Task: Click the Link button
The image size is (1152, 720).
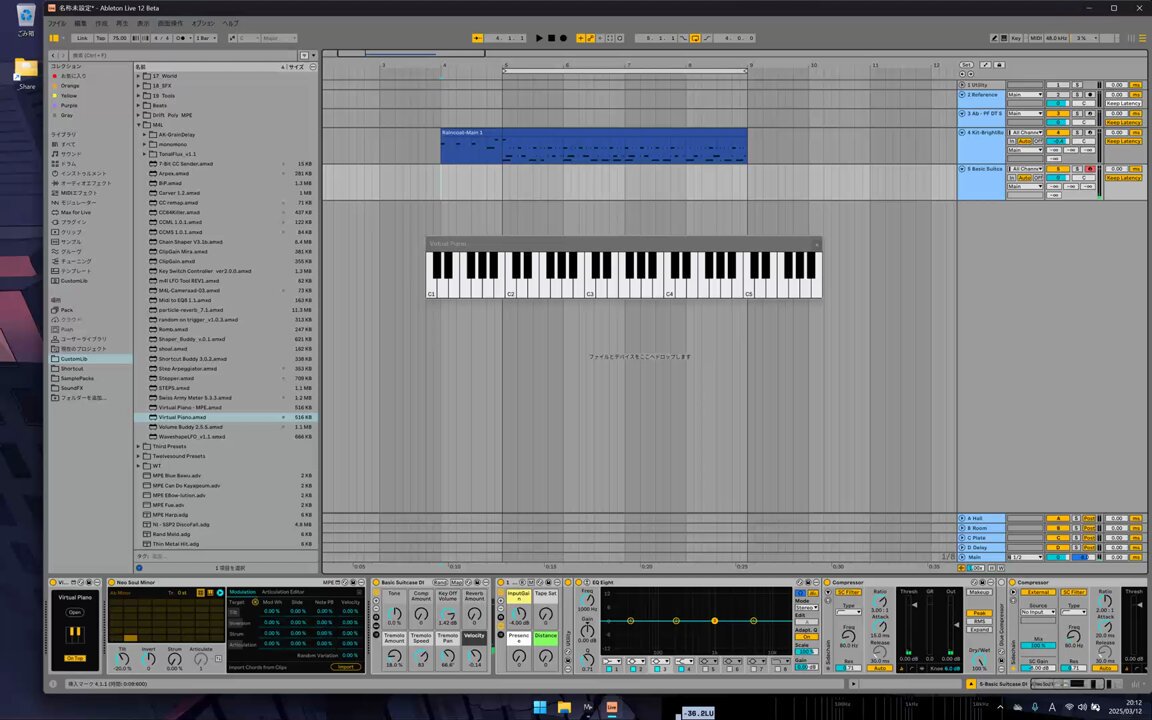Action: [82, 38]
